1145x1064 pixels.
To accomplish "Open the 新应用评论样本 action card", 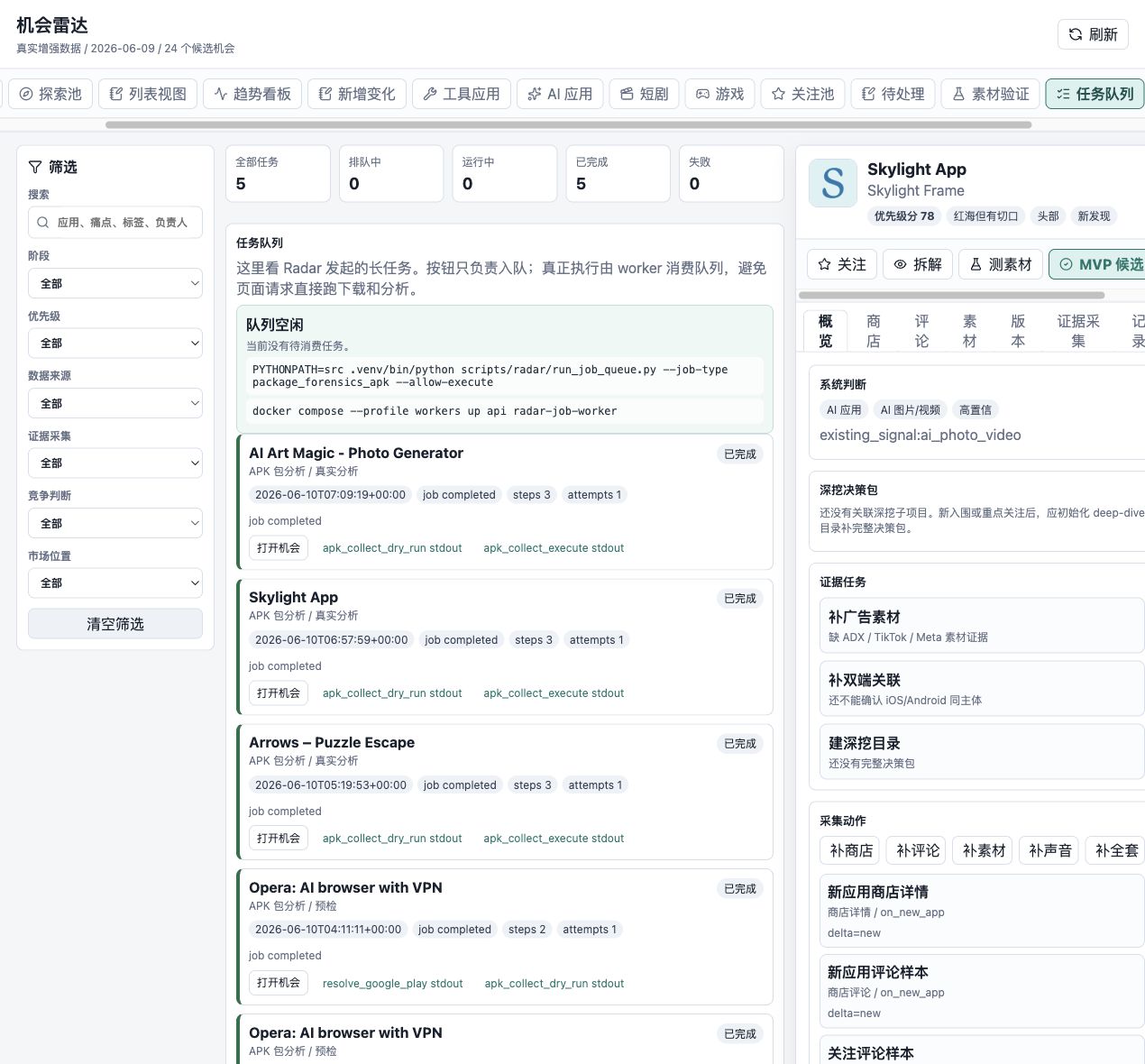I will (x=982, y=991).
